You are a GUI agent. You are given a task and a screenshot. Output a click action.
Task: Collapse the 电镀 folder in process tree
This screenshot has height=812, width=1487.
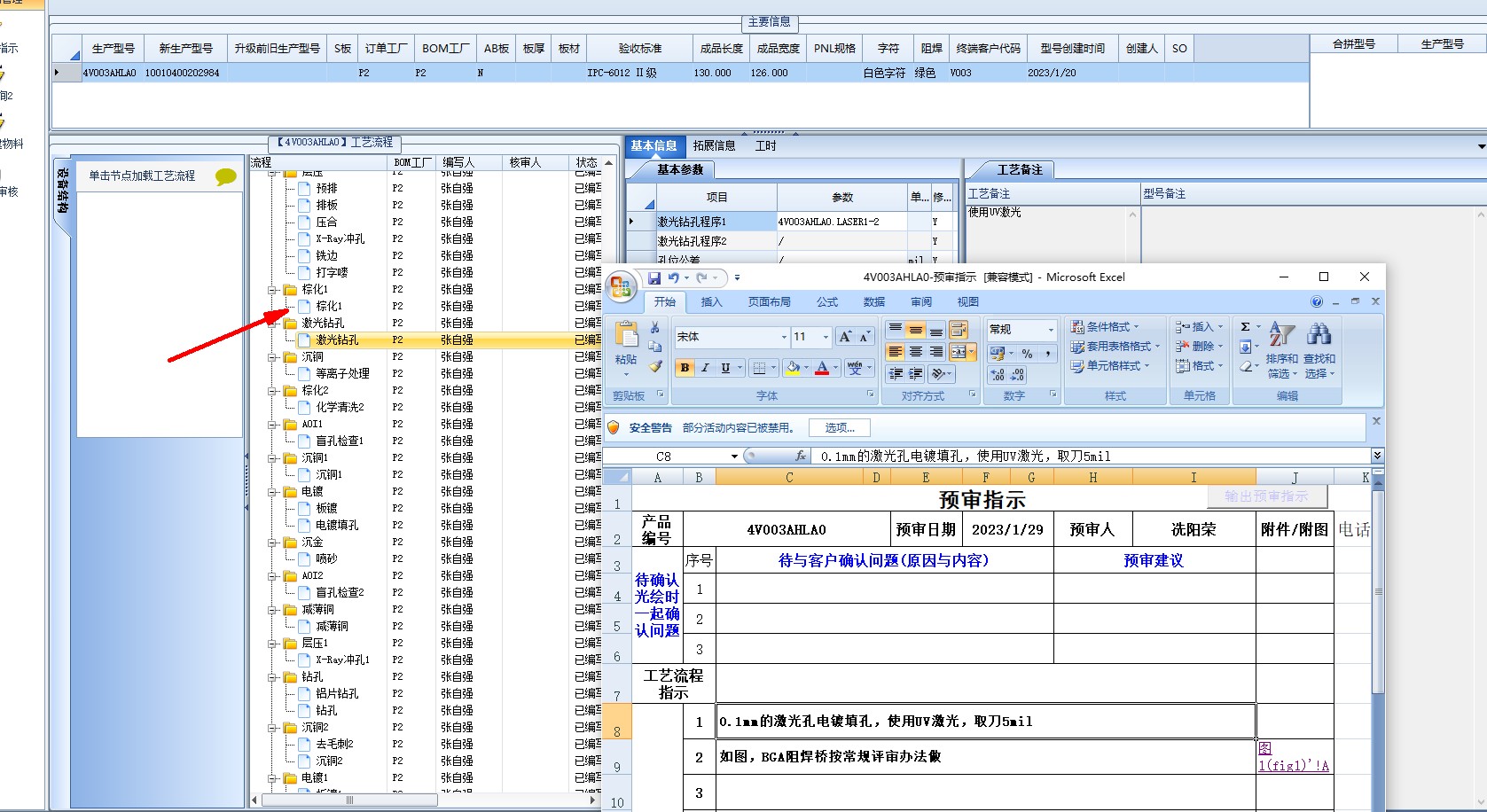274,492
